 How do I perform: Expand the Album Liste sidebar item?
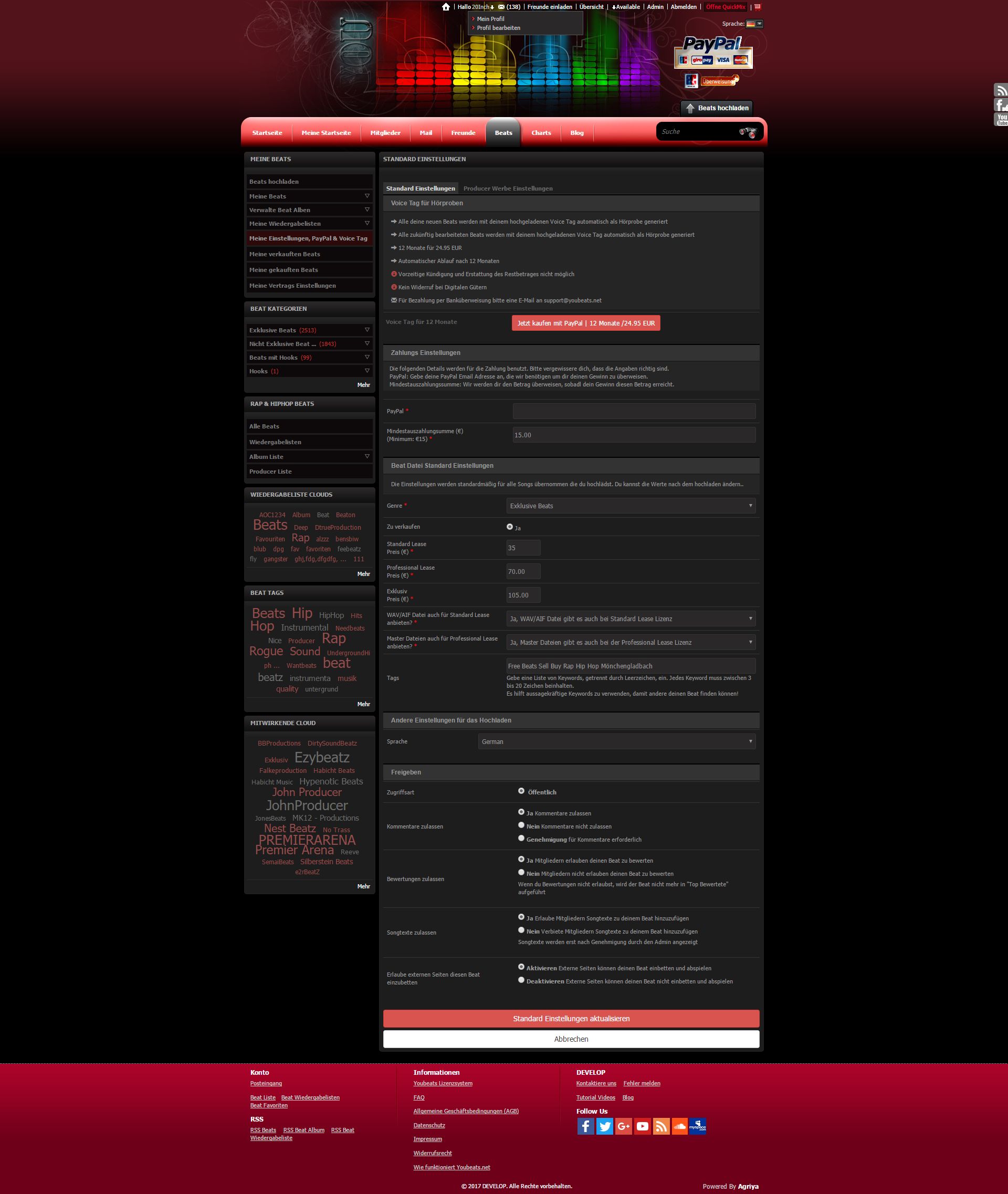click(x=367, y=457)
